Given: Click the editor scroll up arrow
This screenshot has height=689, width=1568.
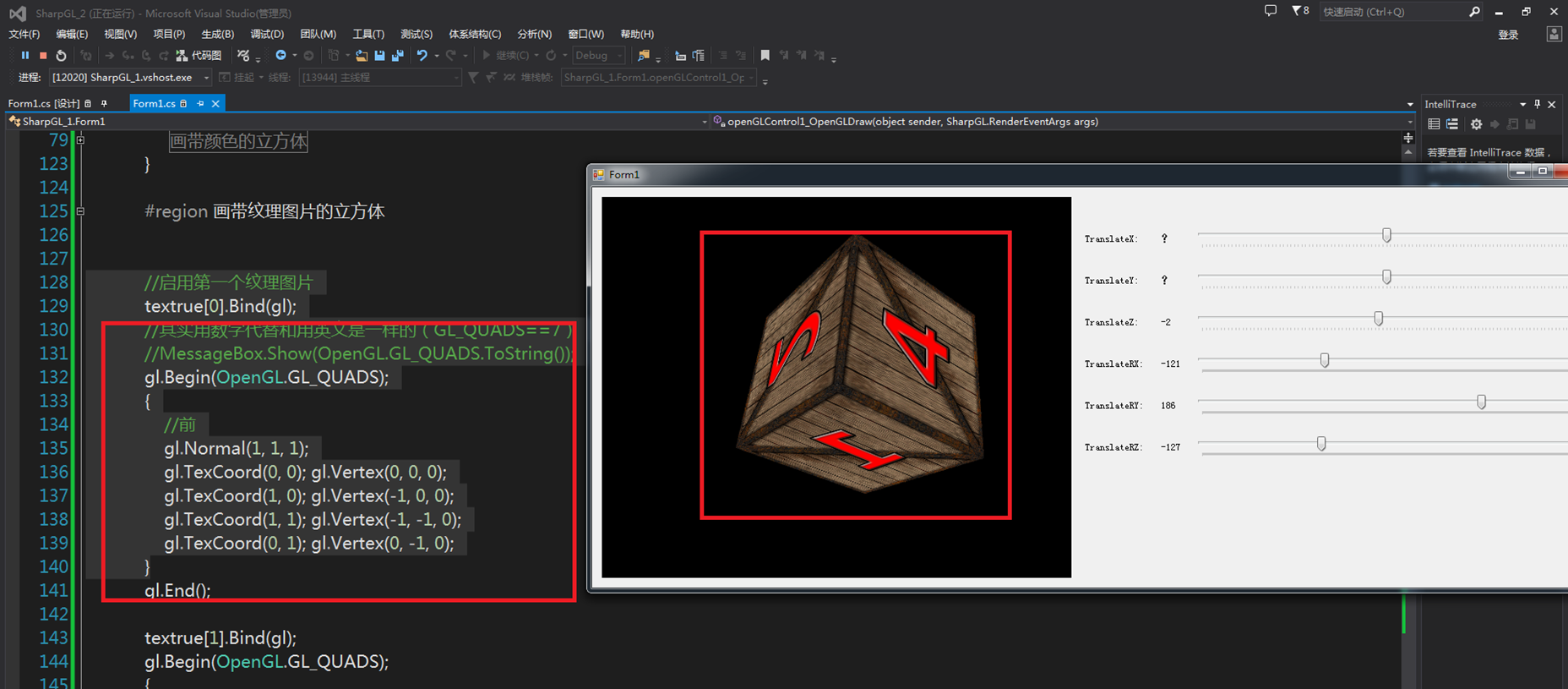Looking at the screenshot, I should [x=1407, y=153].
